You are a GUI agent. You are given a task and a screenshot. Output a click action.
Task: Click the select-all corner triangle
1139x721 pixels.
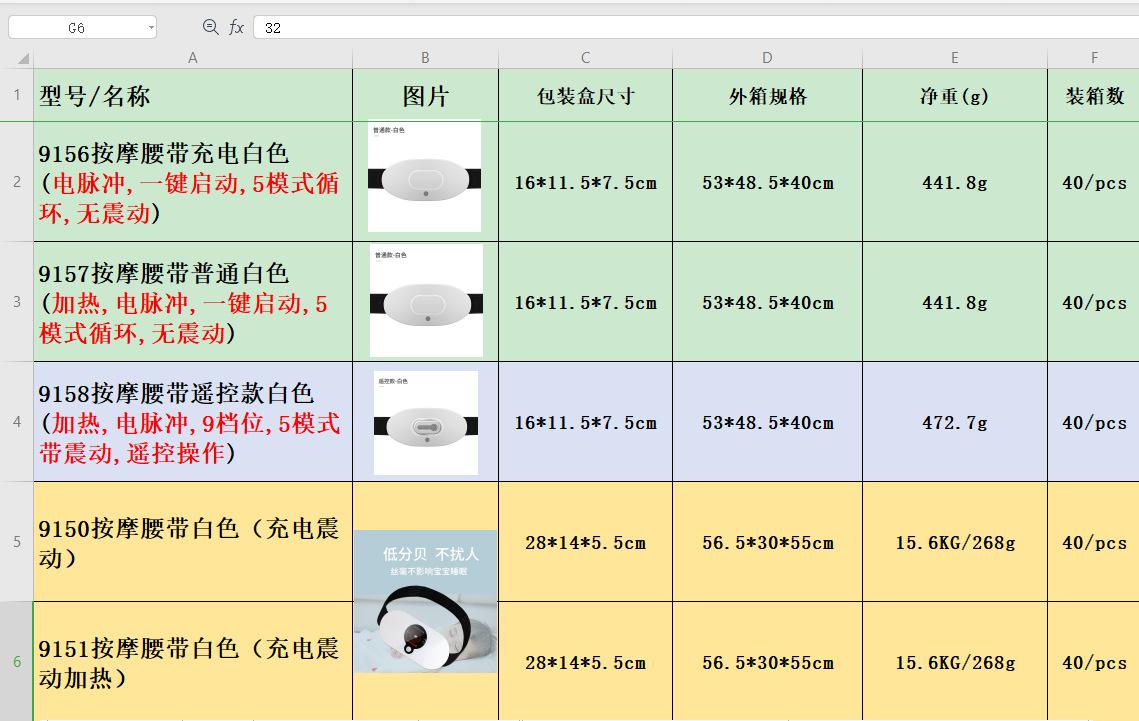click(24, 58)
